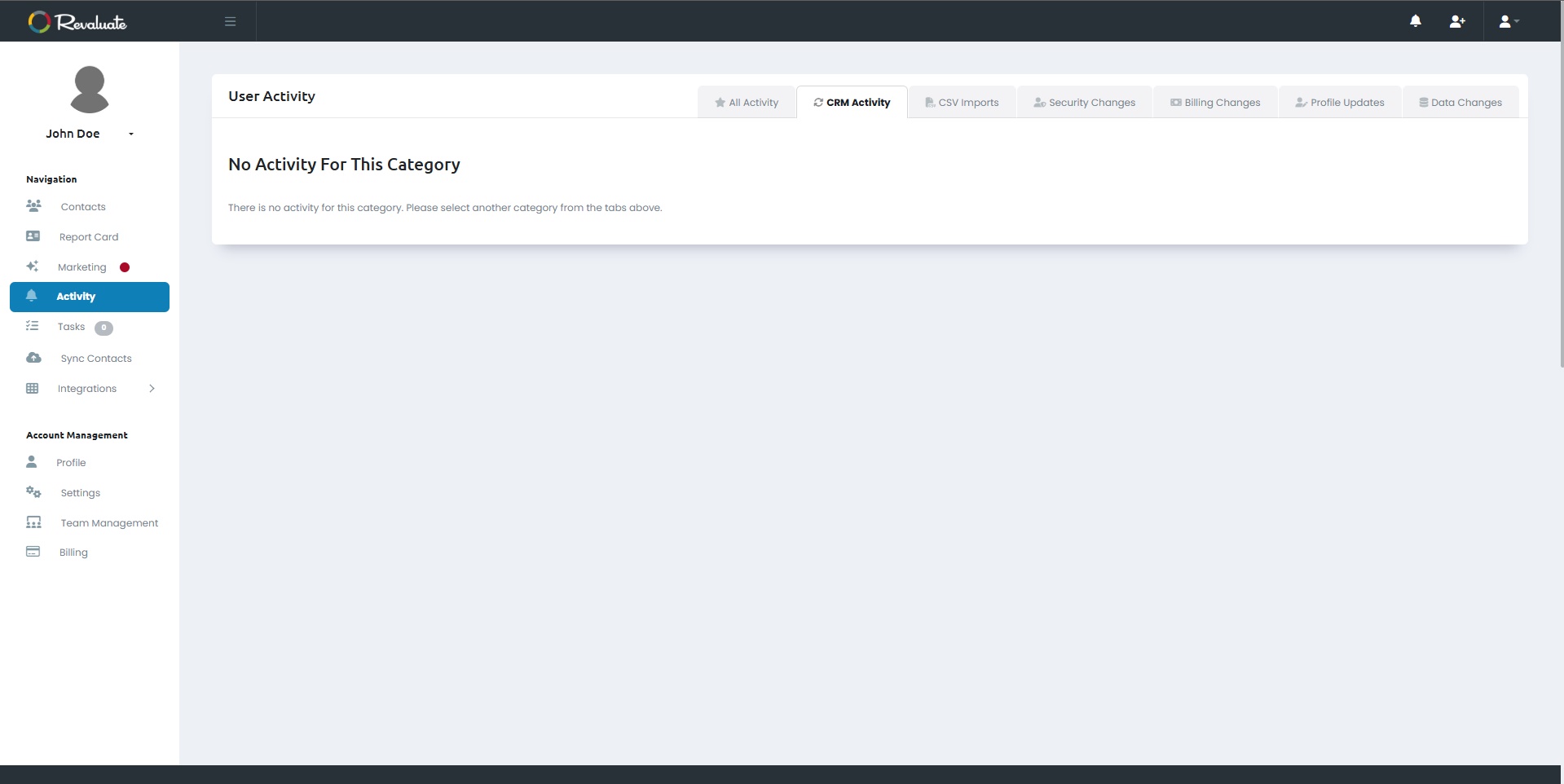The width and height of the screenshot is (1564, 784).
Task: Click the Team Management icon
Action: 33,522
